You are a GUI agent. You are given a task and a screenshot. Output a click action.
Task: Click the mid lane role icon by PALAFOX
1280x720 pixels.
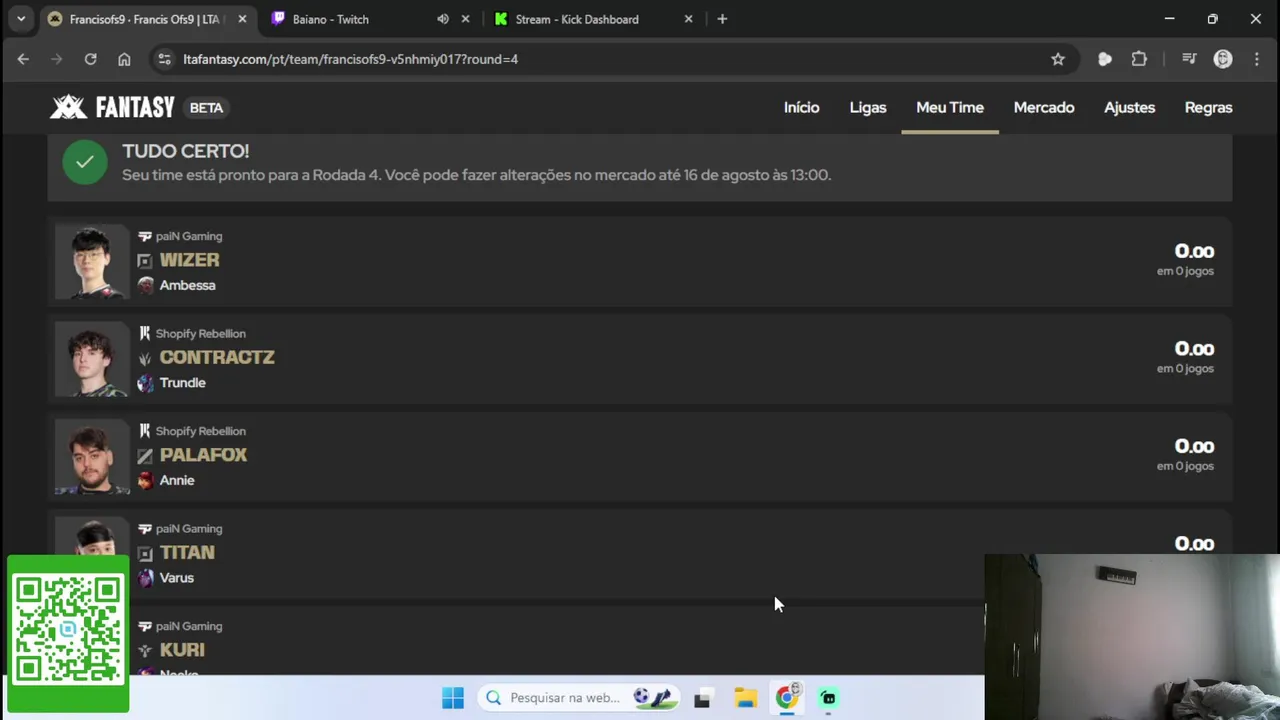pyautogui.click(x=145, y=456)
